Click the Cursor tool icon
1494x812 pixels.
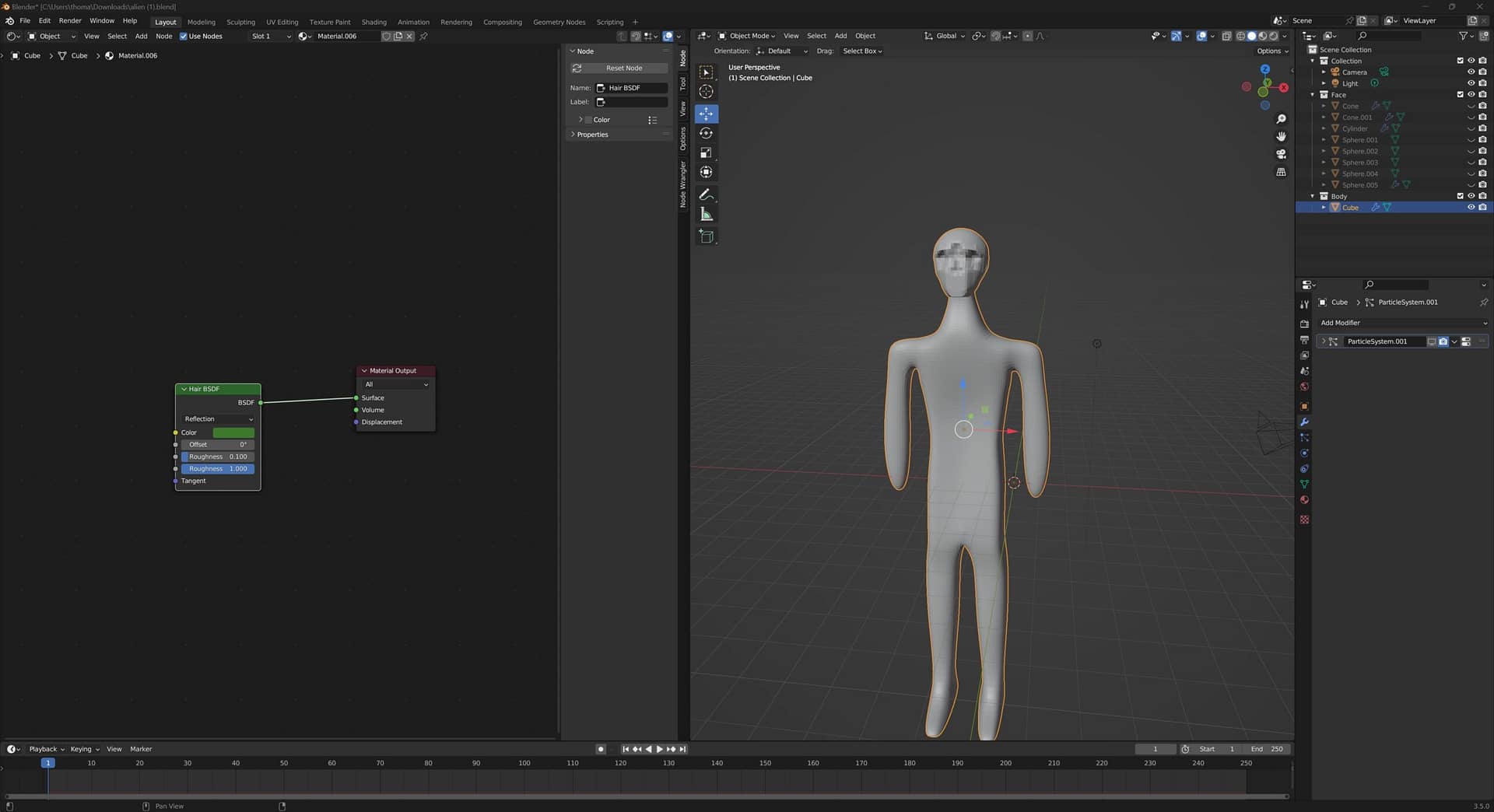tap(706, 92)
